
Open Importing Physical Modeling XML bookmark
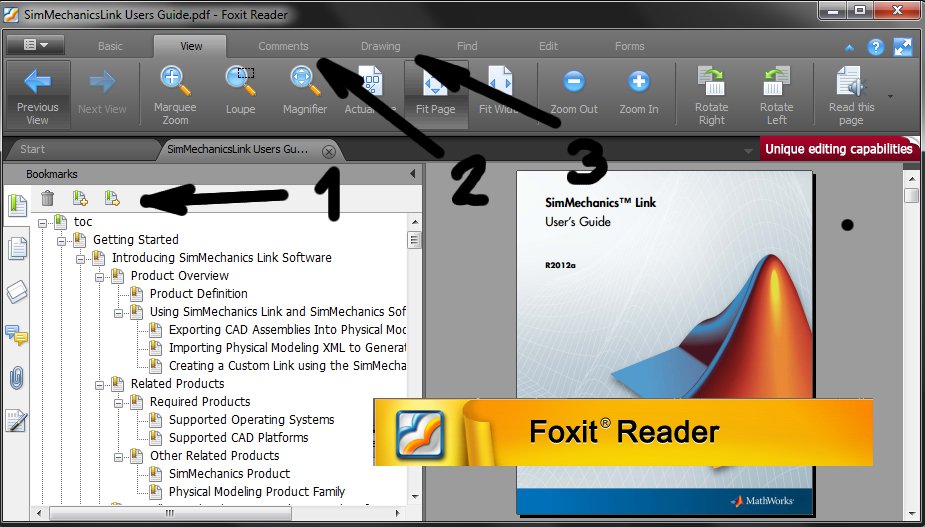point(287,348)
